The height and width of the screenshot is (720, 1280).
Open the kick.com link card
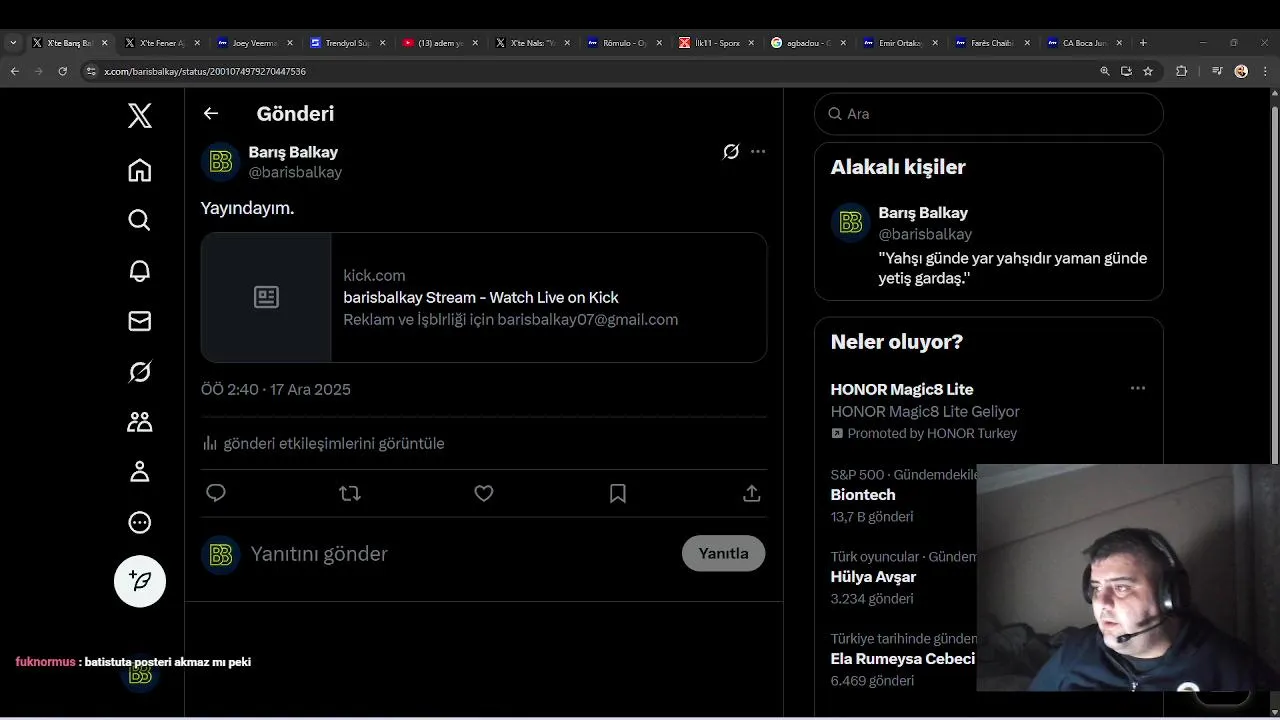(x=484, y=297)
